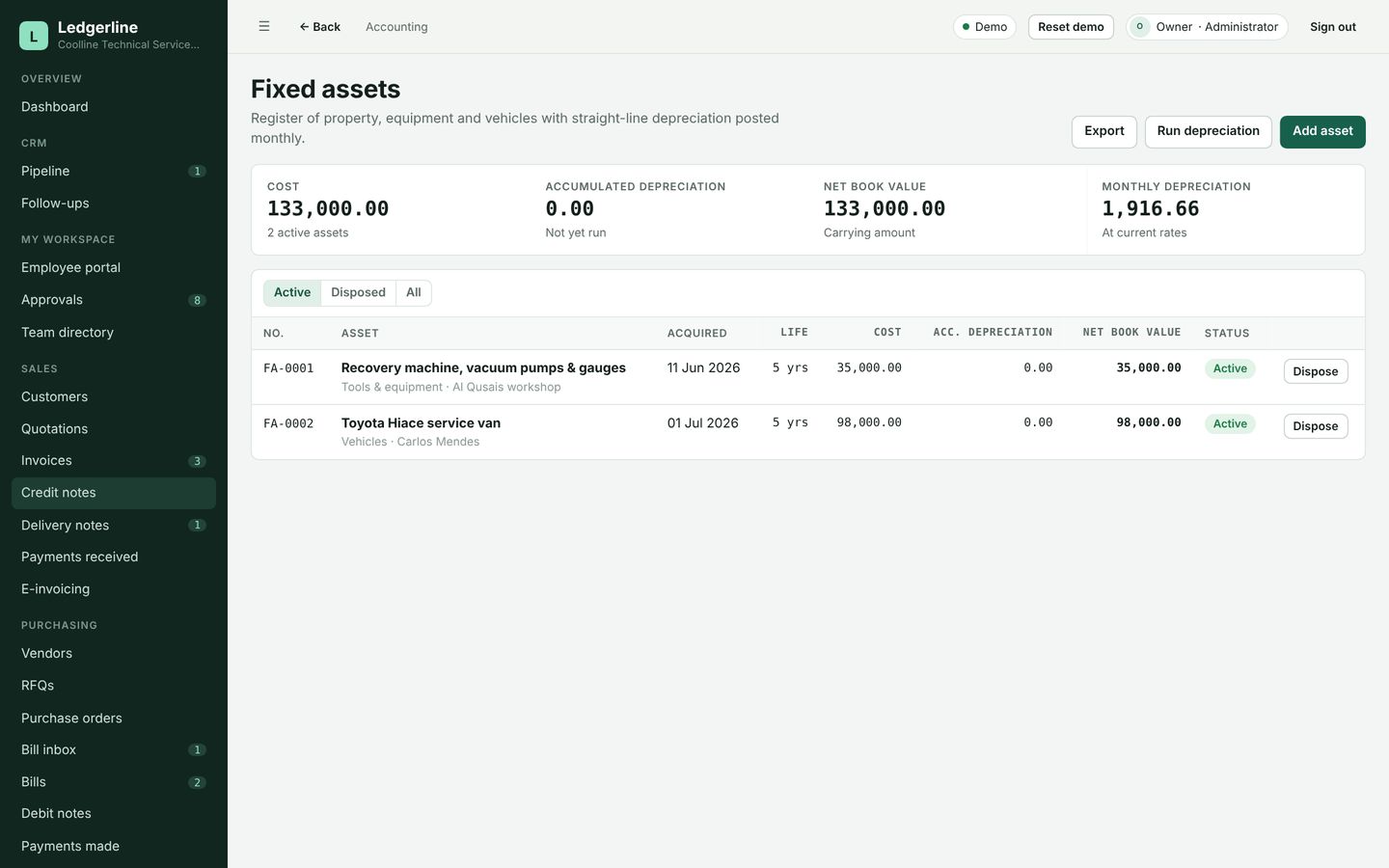1389x868 pixels.
Task: Open the Pipeline page
Action: coord(114,172)
